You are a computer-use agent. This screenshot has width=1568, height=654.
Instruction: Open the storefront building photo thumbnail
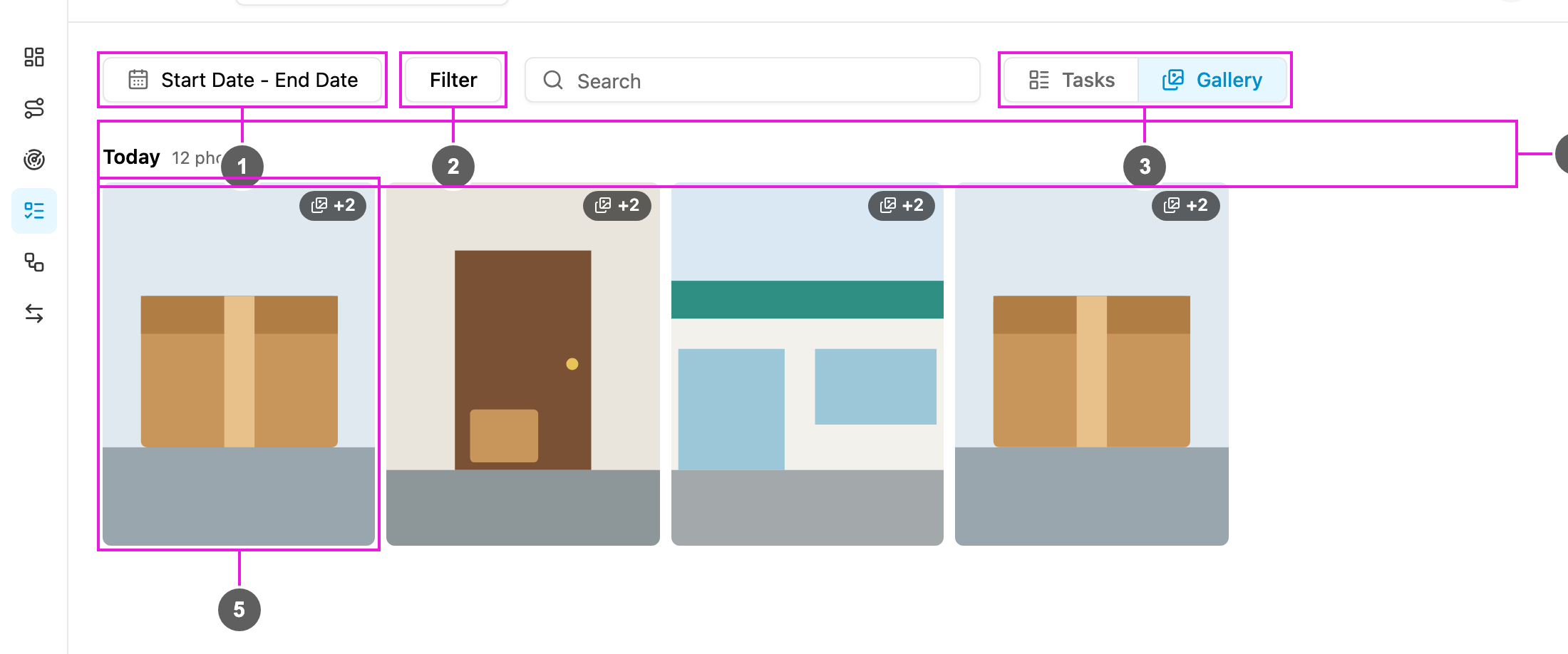click(808, 365)
